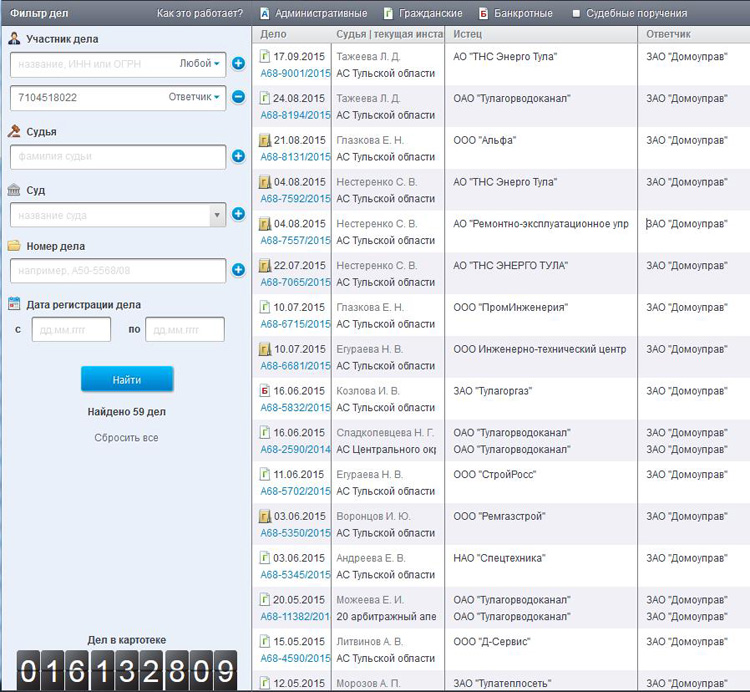
Task: Add another court with plus icon
Action: click(238, 214)
